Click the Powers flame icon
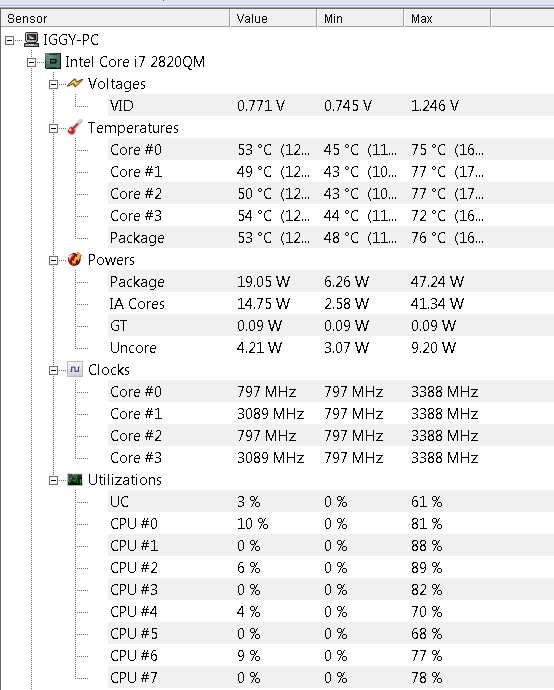Screen dimensions: 554x690 pyautogui.click(x=75, y=260)
